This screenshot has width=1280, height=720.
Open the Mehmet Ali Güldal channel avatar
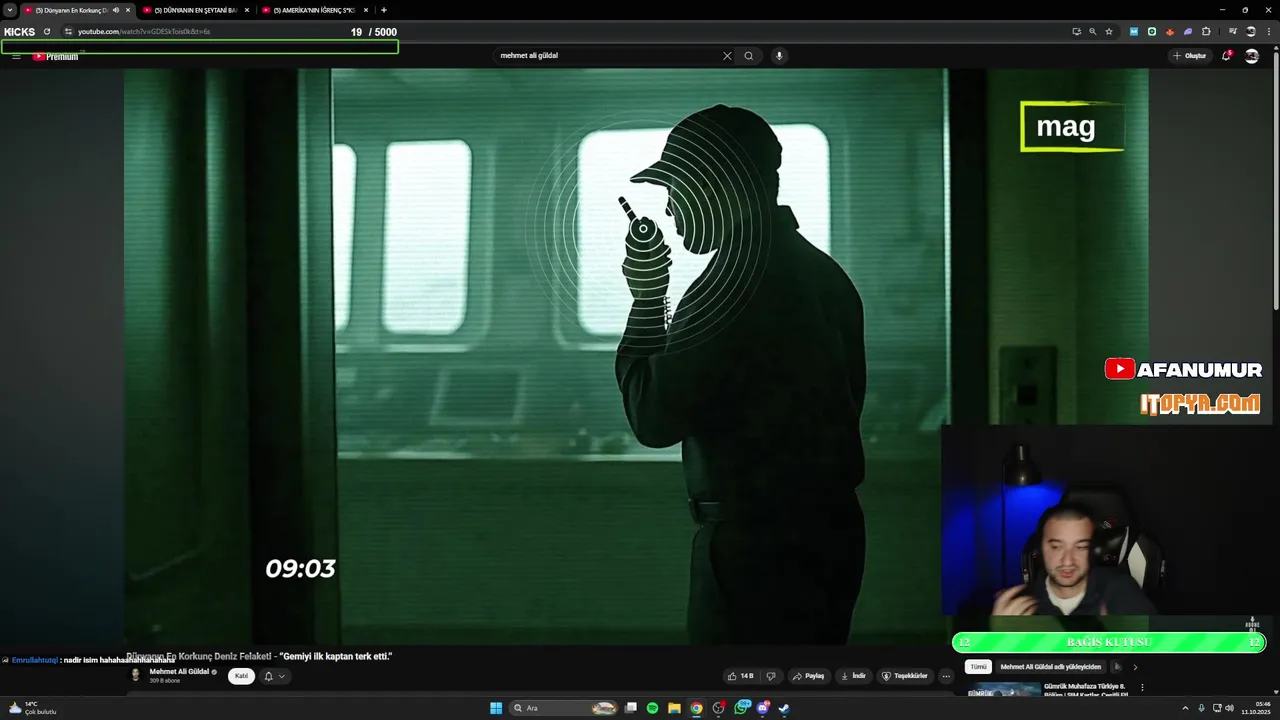[x=136, y=675]
